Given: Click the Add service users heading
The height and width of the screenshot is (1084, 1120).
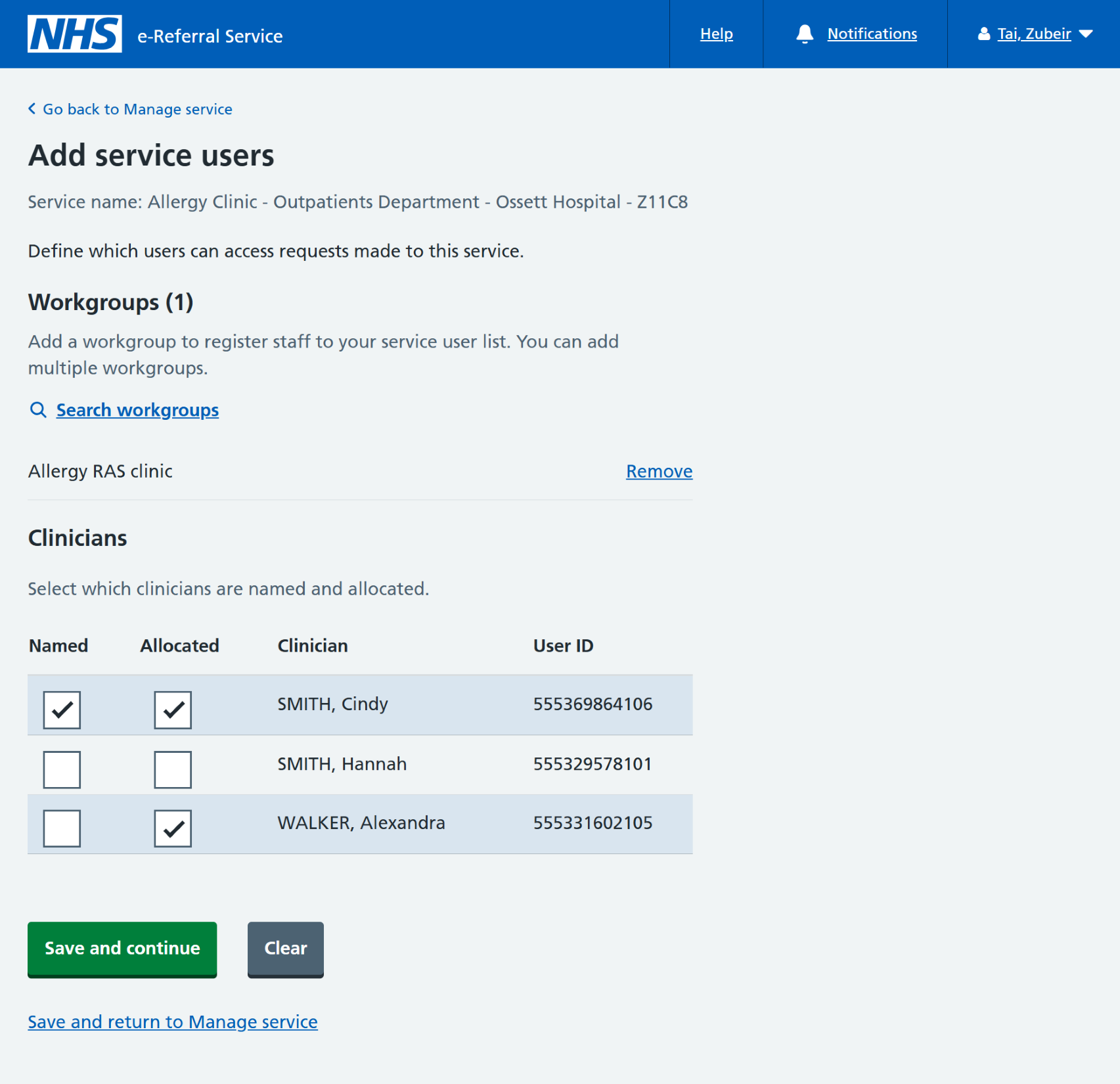Looking at the screenshot, I should (x=151, y=156).
